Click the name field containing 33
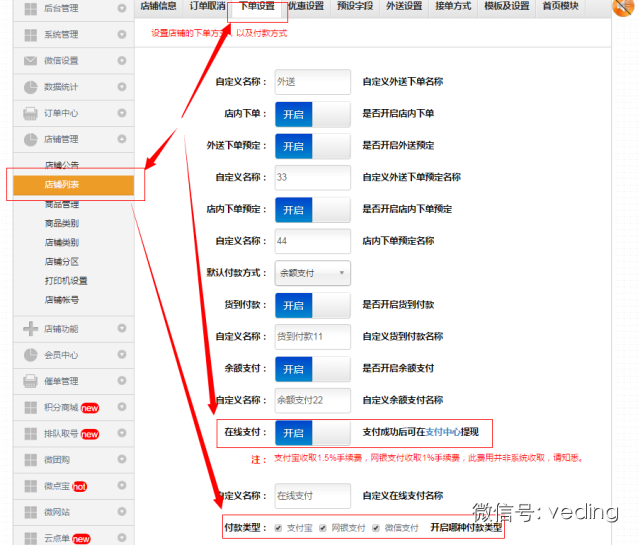Viewport: 640px width, 545px height. pyautogui.click(x=313, y=178)
